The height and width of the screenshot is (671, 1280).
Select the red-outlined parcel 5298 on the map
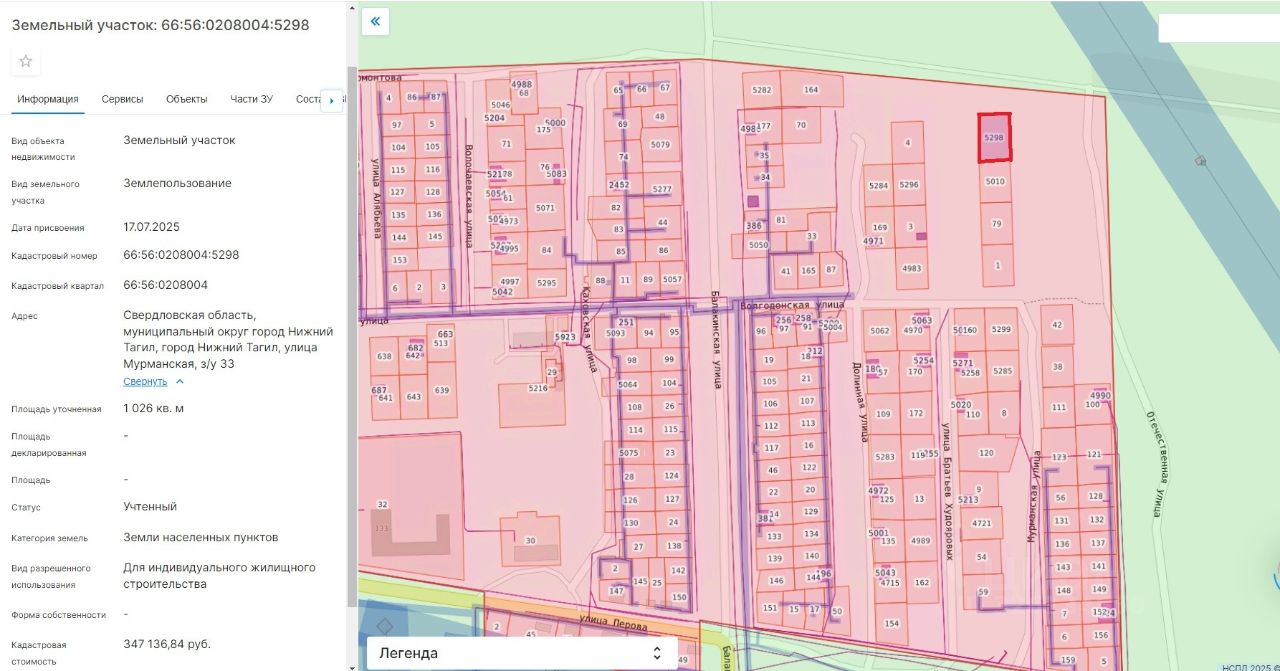(994, 138)
